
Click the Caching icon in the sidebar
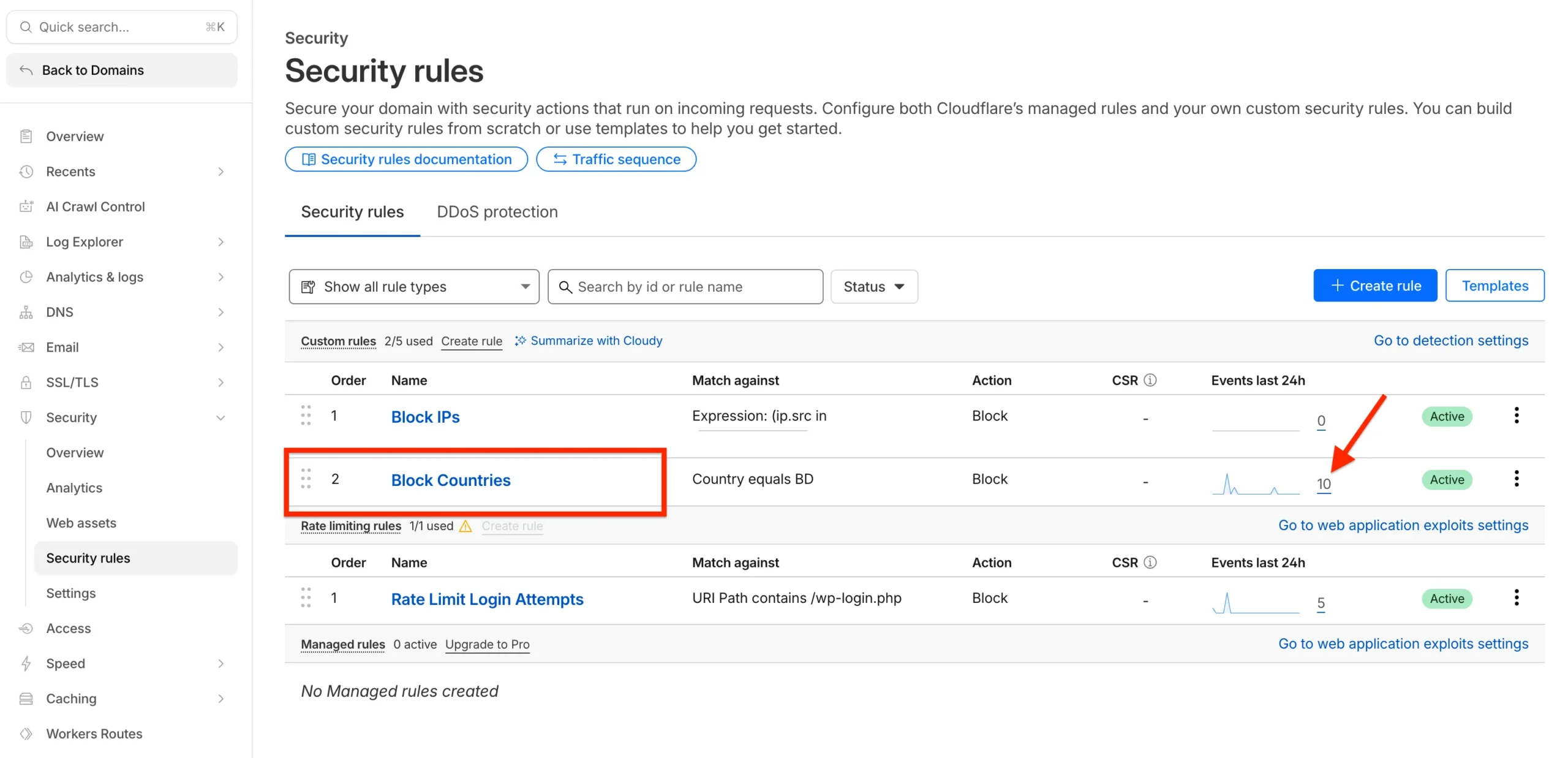tap(26, 699)
